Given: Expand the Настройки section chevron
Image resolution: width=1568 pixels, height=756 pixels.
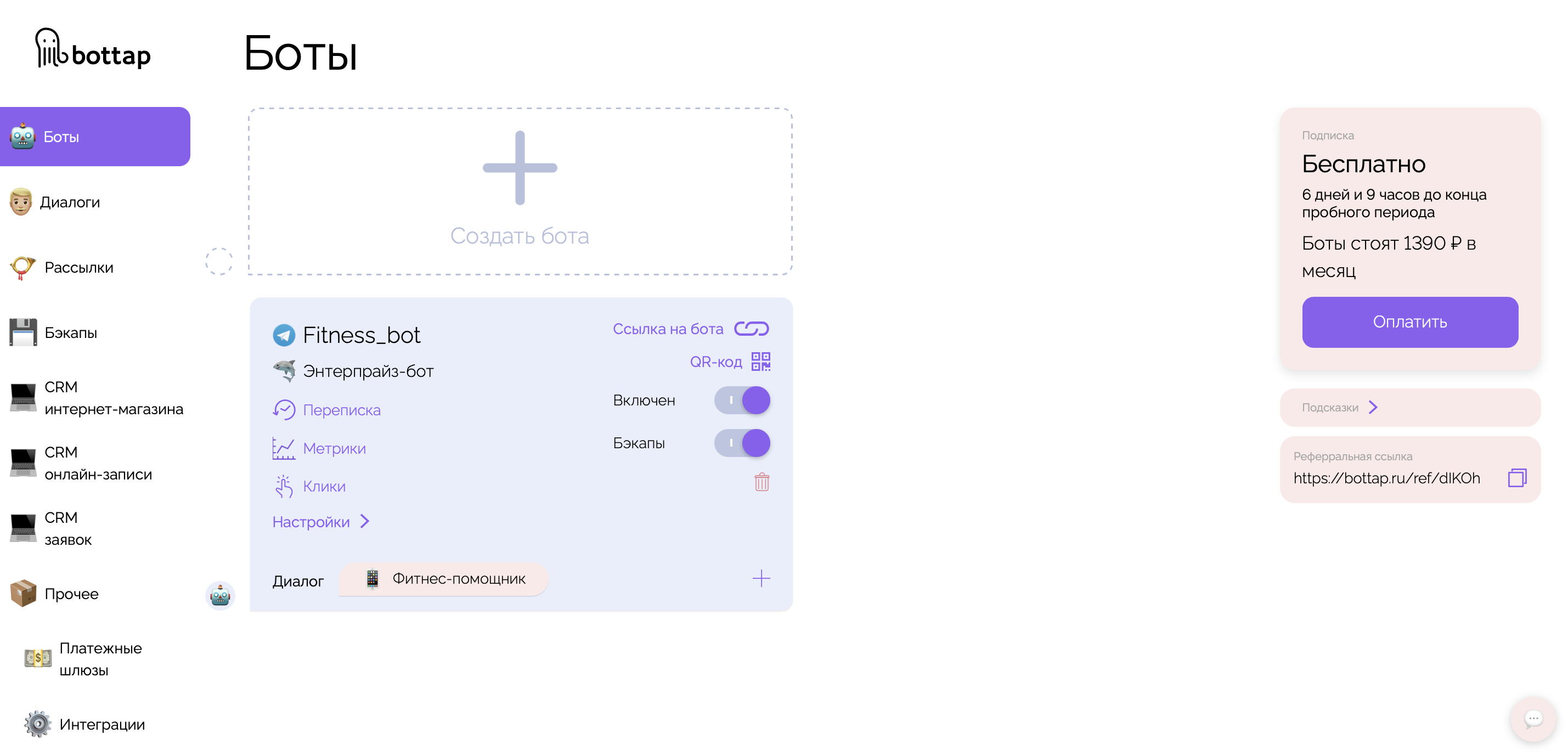Looking at the screenshot, I should coord(365,522).
